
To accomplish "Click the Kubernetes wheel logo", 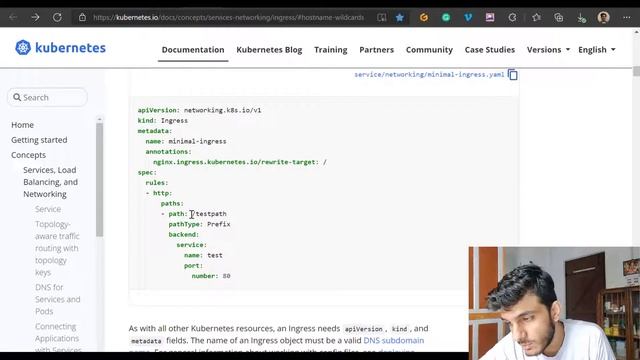I will 23,47.
